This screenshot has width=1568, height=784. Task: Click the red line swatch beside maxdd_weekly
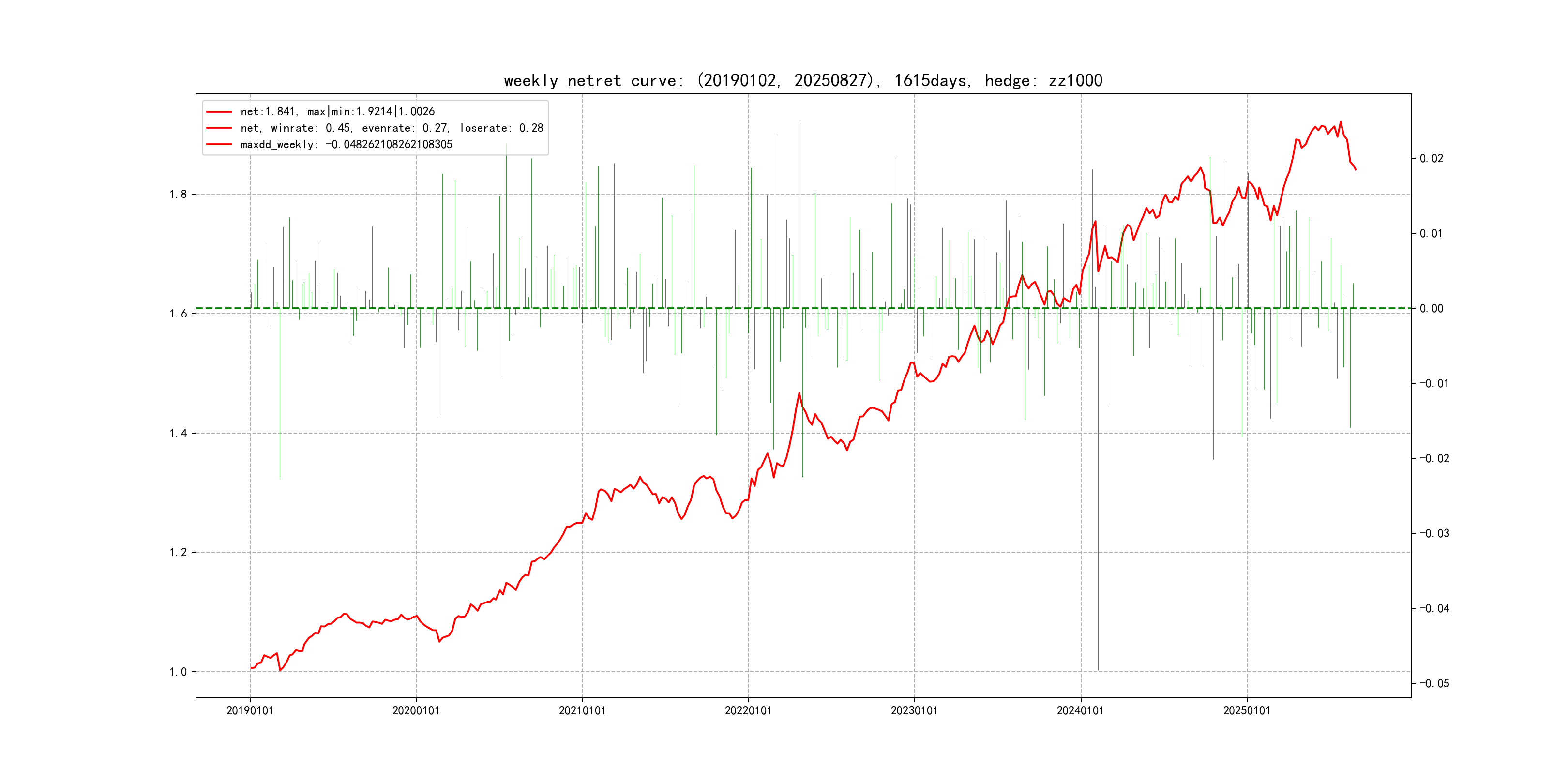(219, 144)
